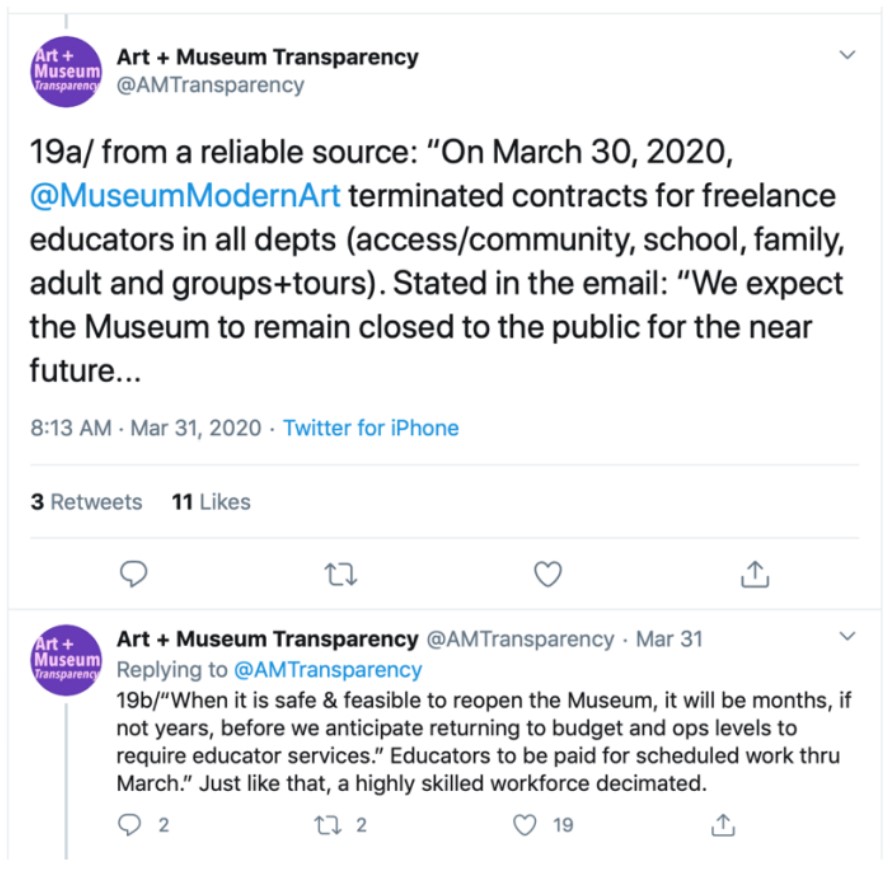894x878 pixels.
Task: Click the Twitter for iPhone link
Action: tap(371, 428)
